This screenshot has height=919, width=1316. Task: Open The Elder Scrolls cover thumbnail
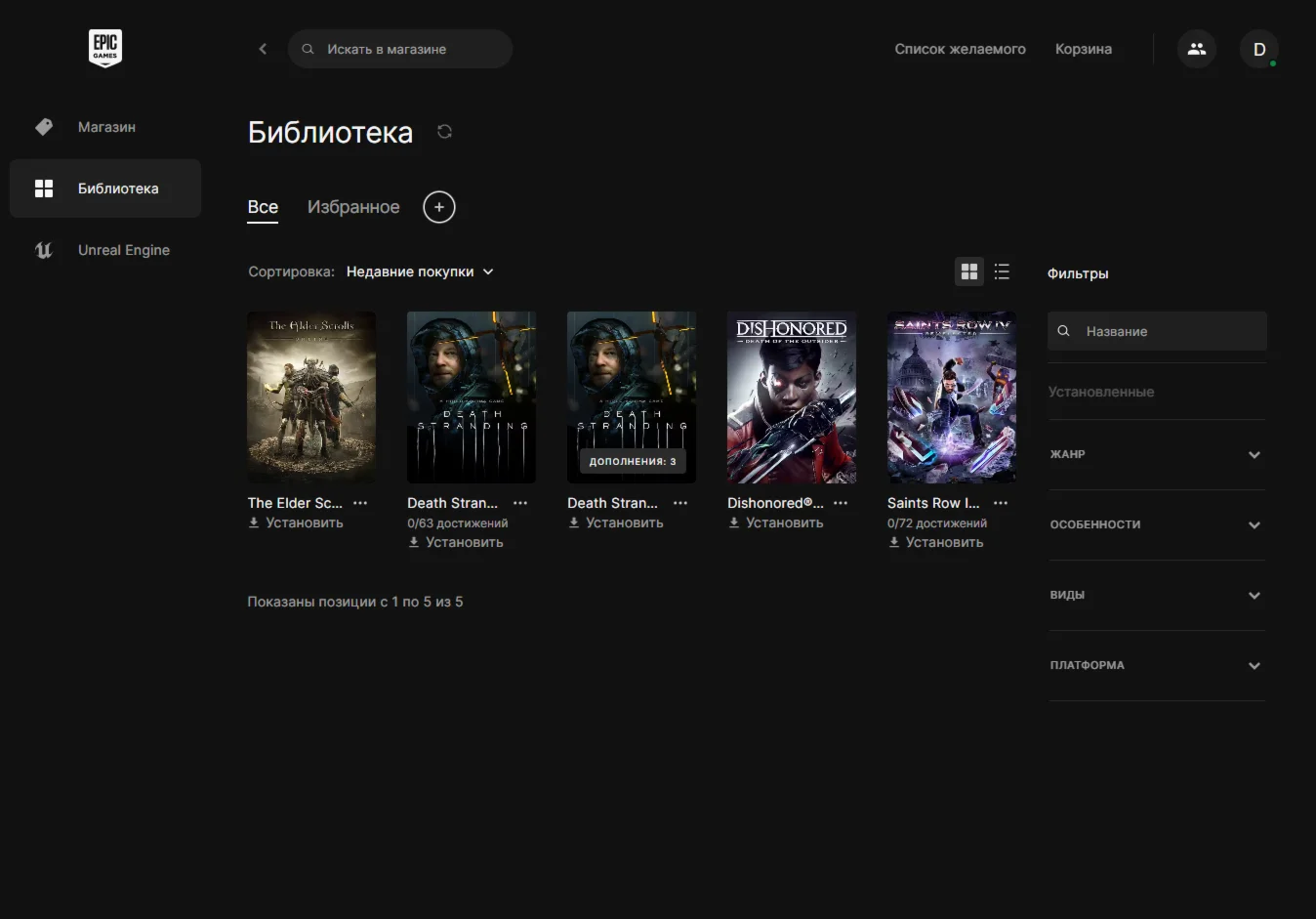[311, 397]
